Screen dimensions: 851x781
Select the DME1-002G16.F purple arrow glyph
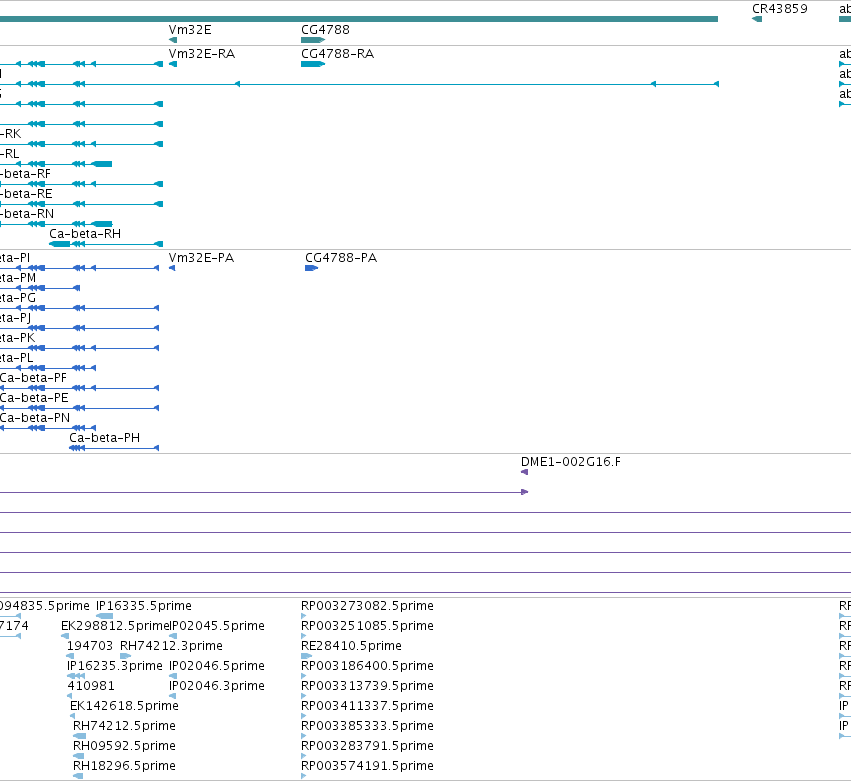(524, 472)
